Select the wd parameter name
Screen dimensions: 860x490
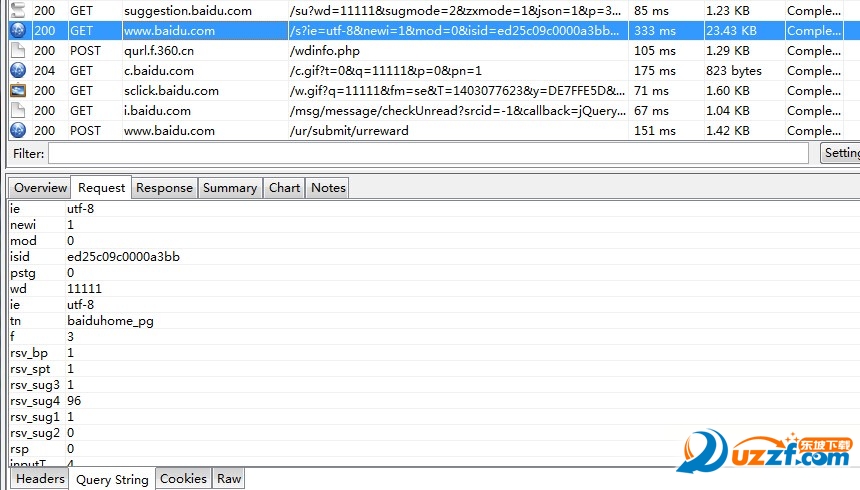coord(18,289)
